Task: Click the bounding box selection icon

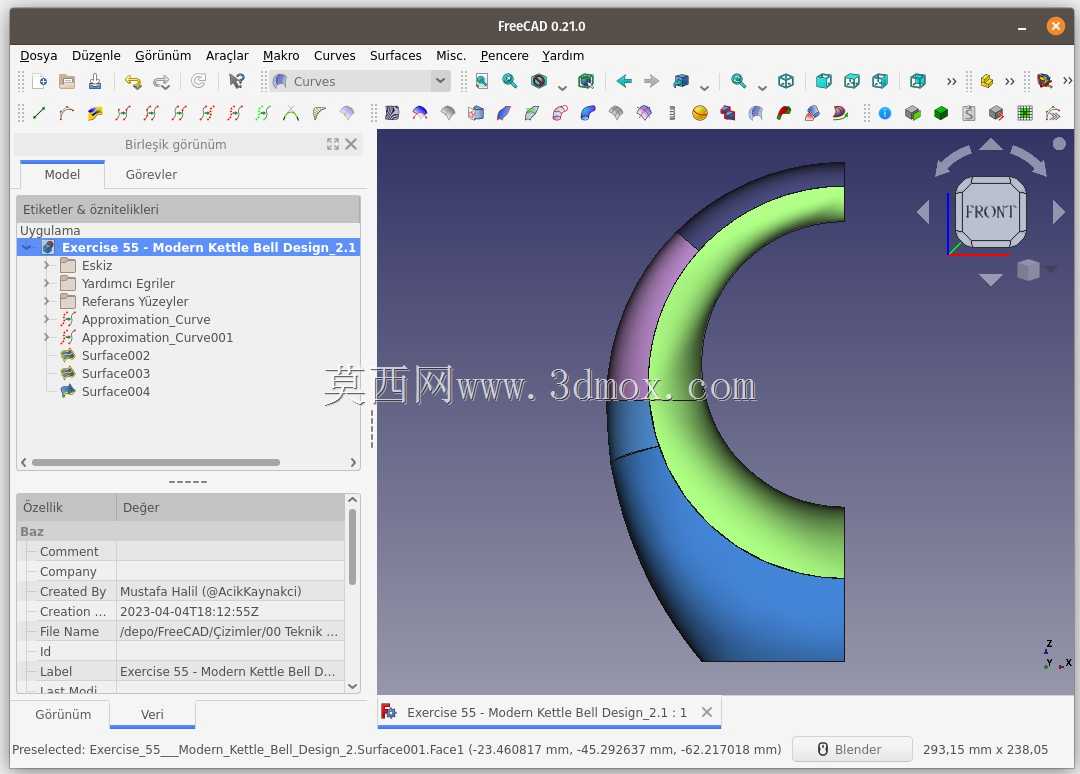Action: click(586, 81)
